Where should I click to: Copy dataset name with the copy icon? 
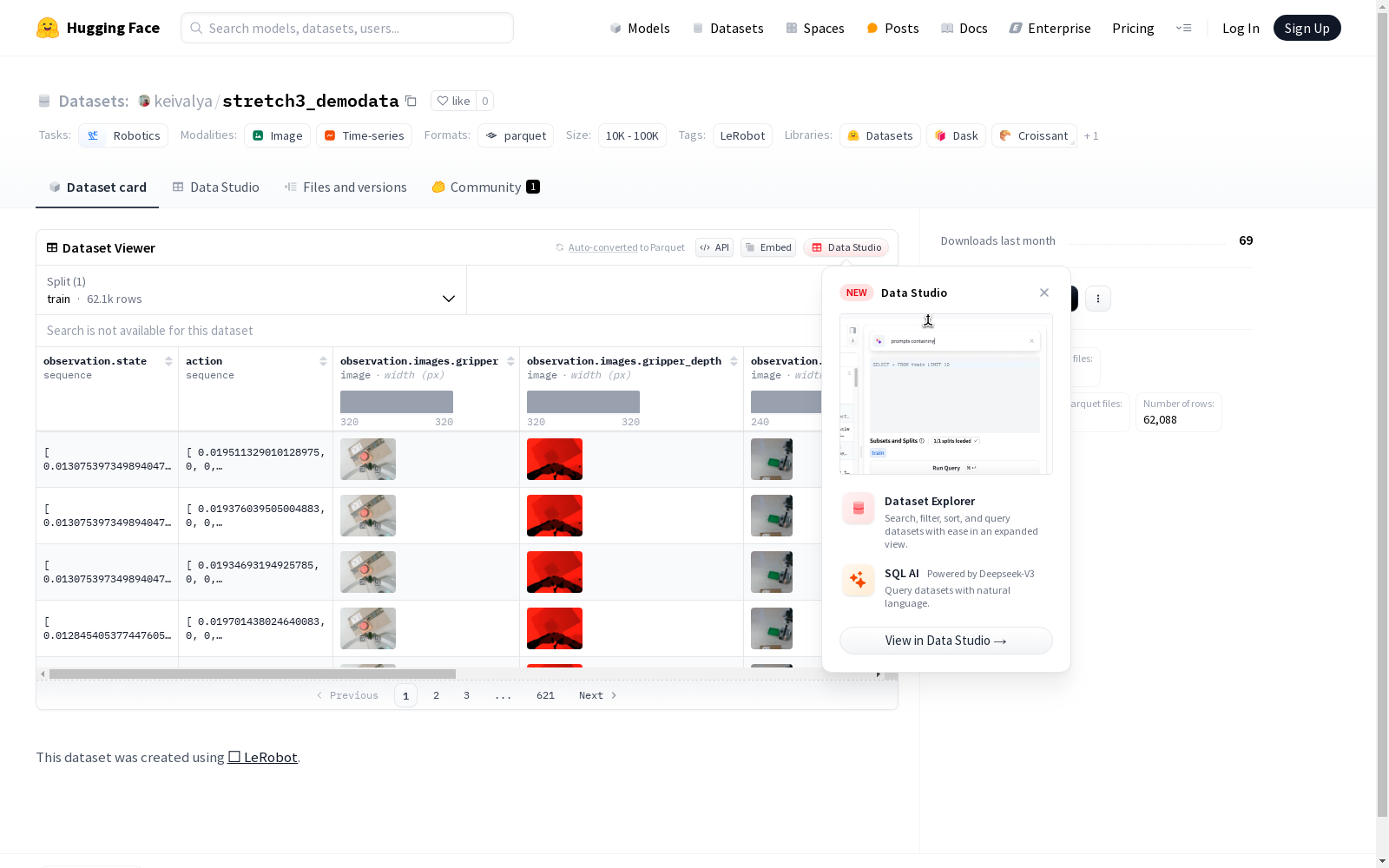click(x=411, y=101)
